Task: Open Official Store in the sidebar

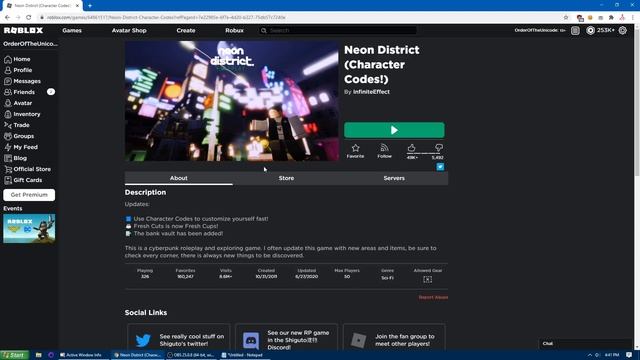Action: click(x=27, y=169)
